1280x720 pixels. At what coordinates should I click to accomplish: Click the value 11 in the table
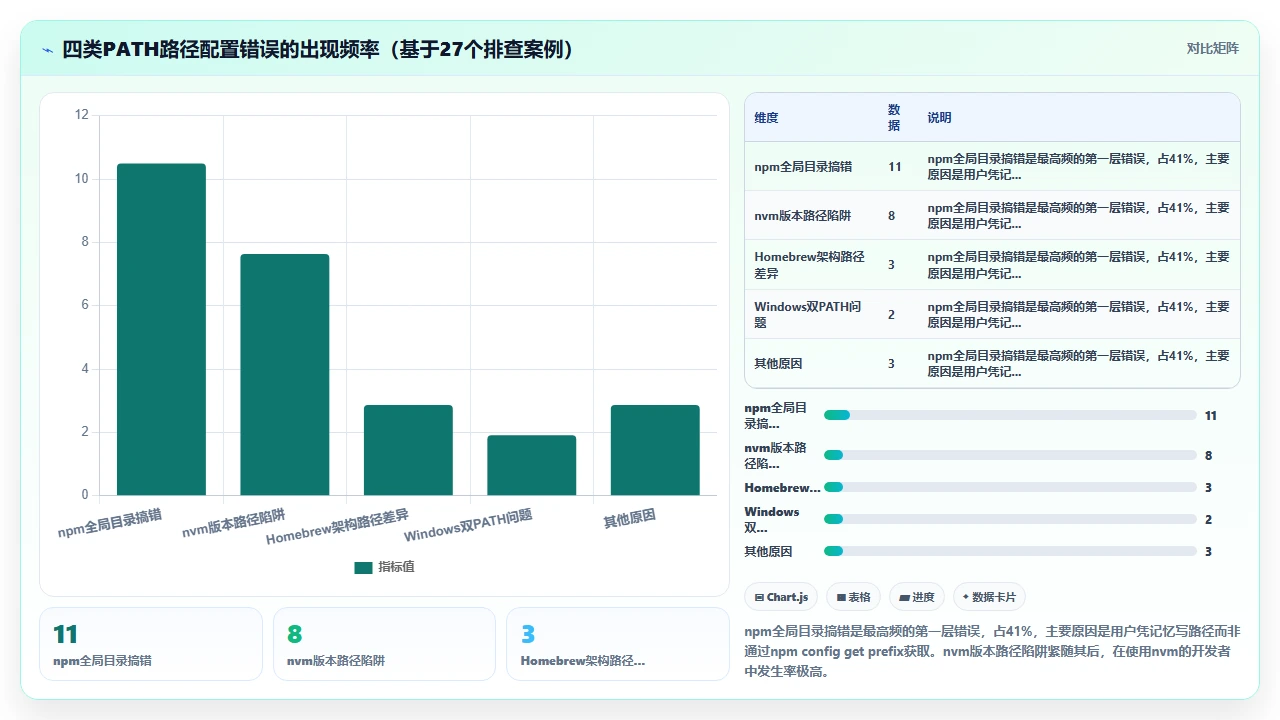tap(894, 167)
